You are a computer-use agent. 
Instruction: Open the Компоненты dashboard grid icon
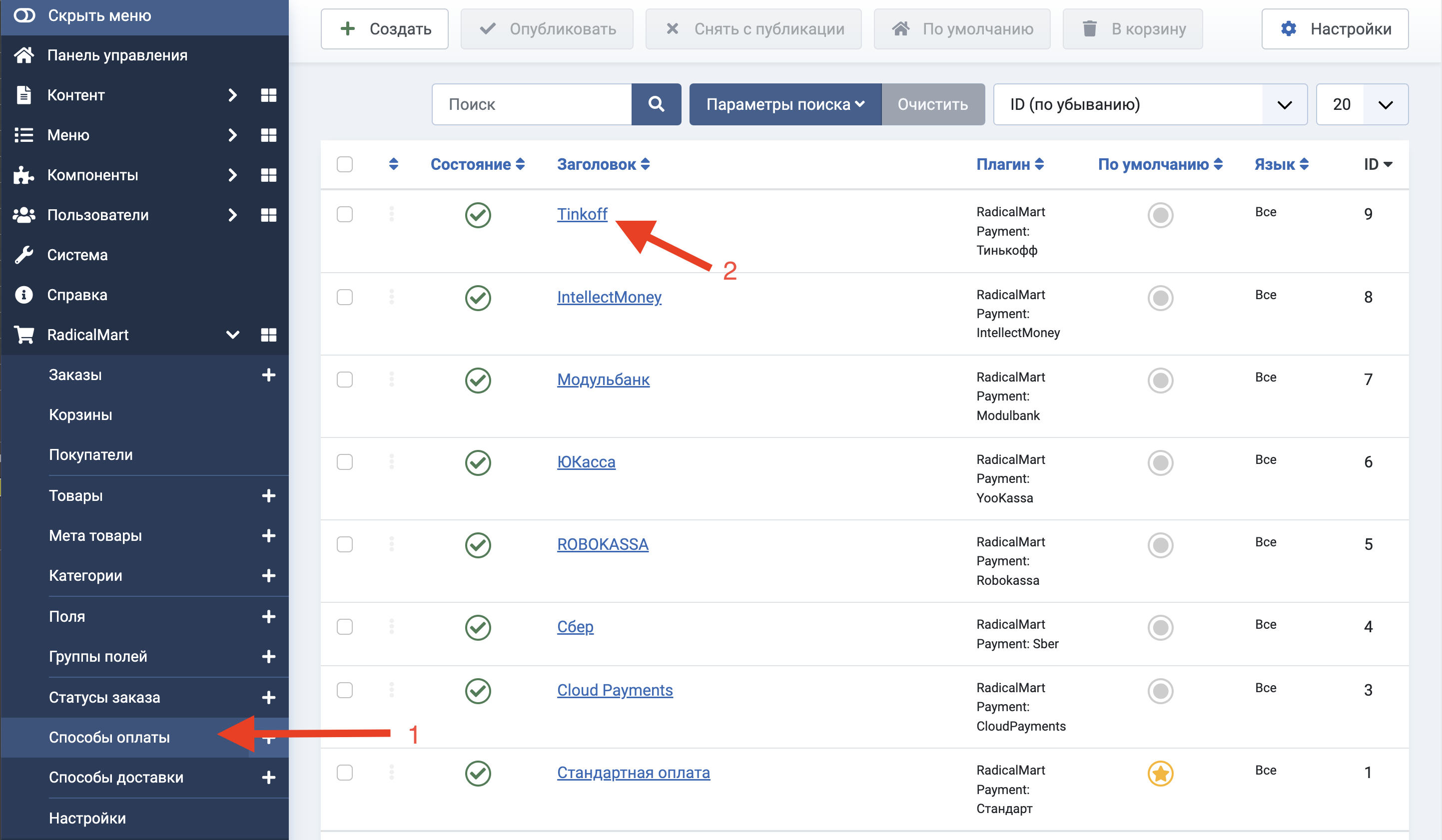[x=268, y=175]
